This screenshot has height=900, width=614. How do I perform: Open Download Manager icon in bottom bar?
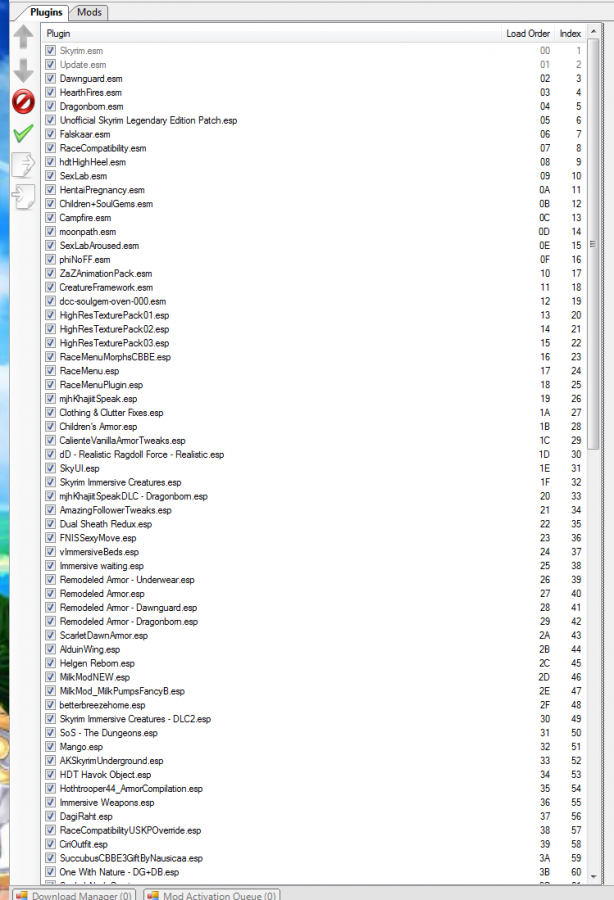[21, 895]
